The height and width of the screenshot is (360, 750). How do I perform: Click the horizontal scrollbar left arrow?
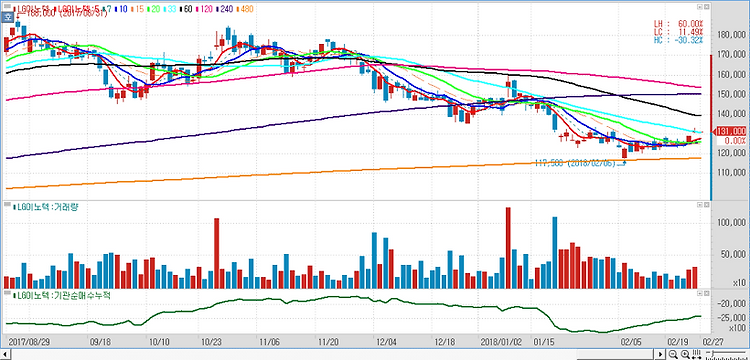point(4,354)
